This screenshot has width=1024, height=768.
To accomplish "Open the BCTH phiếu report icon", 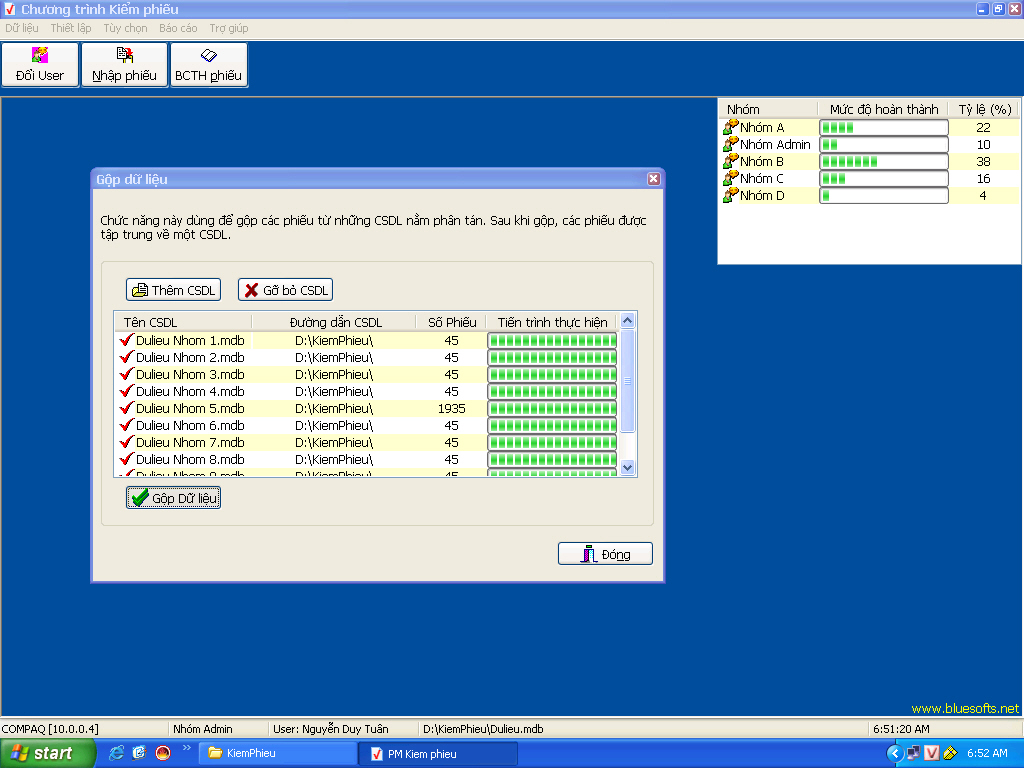I will coord(208,56).
